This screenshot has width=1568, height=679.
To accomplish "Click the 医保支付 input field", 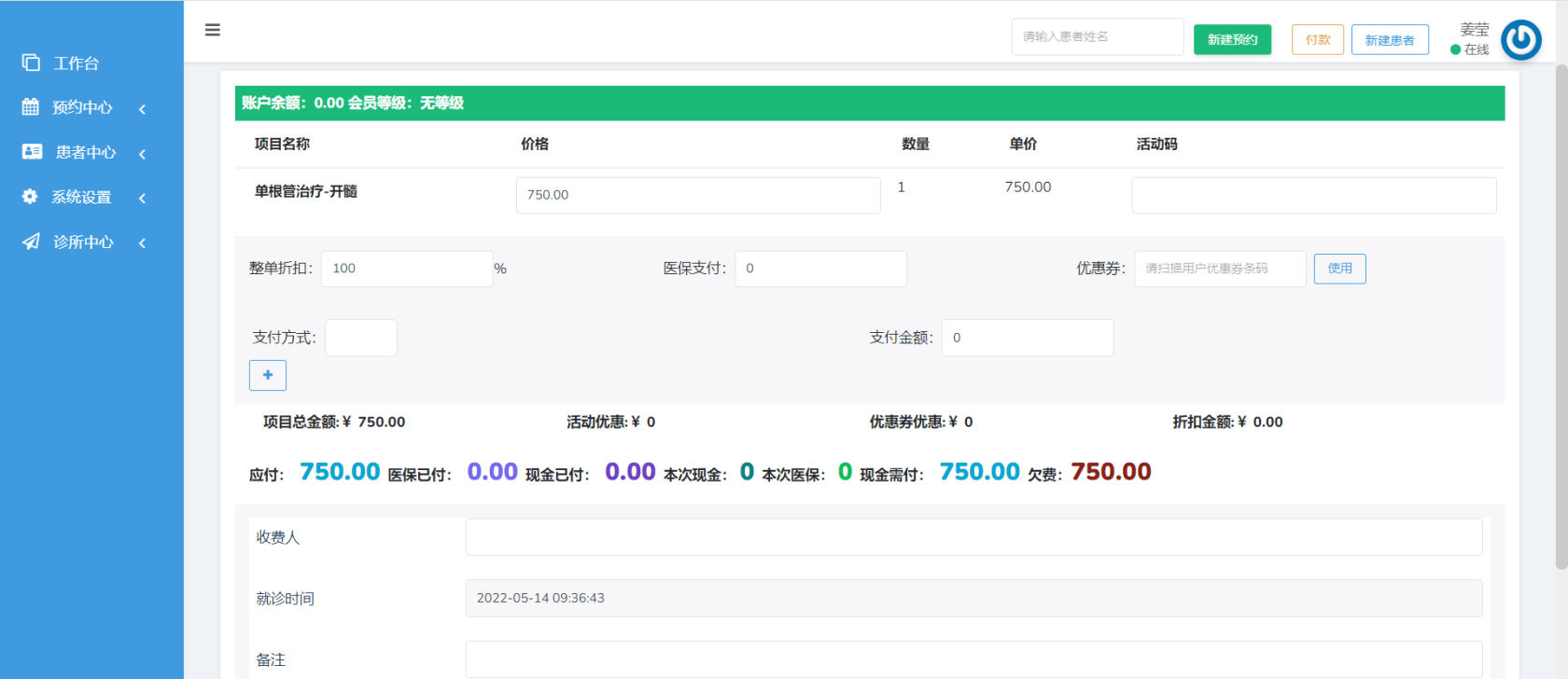I will [820, 269].
